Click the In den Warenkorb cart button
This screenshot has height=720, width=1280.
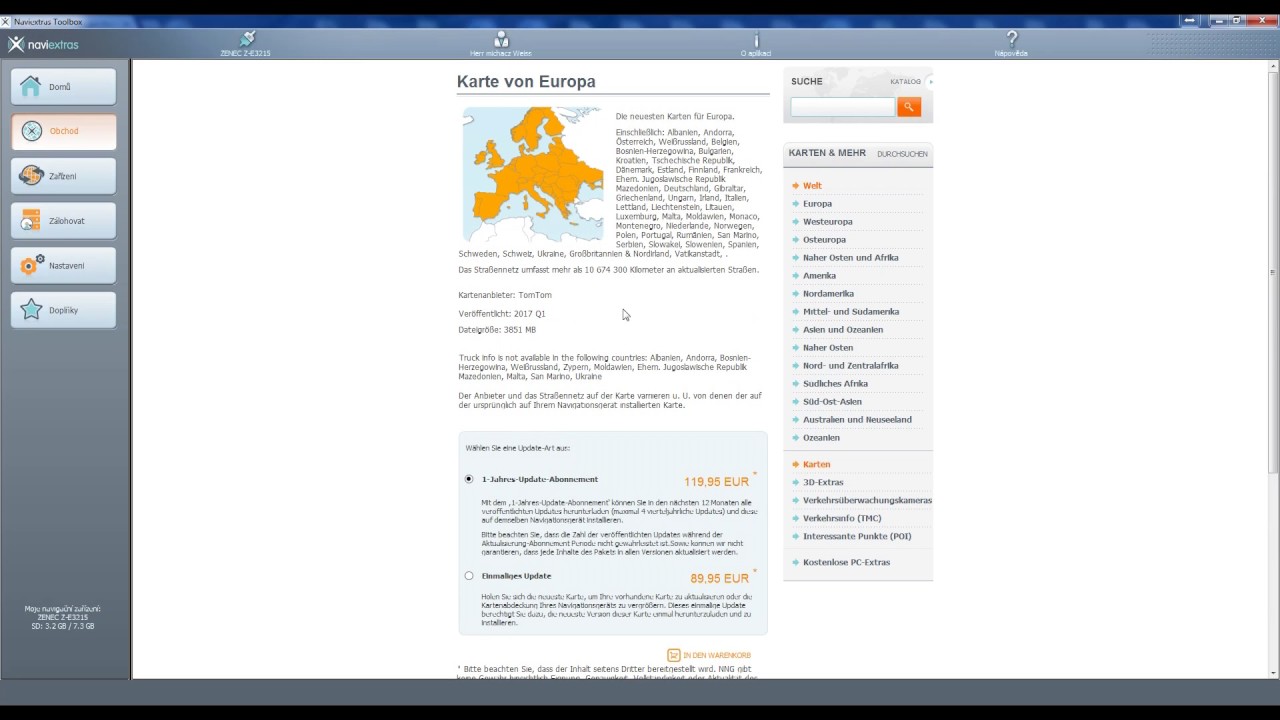709,655
